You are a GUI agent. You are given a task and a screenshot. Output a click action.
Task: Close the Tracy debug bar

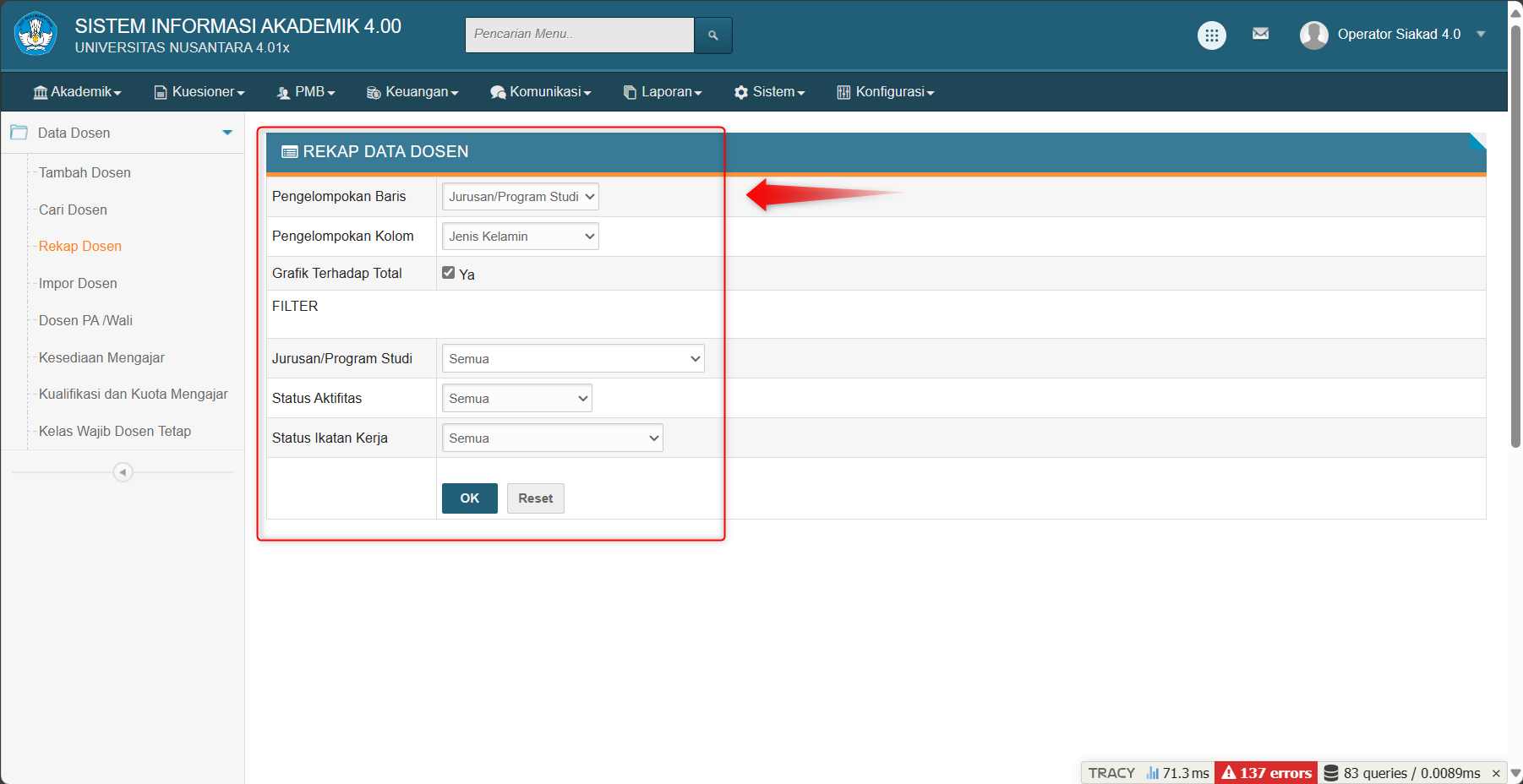(x=1496, y=773)
